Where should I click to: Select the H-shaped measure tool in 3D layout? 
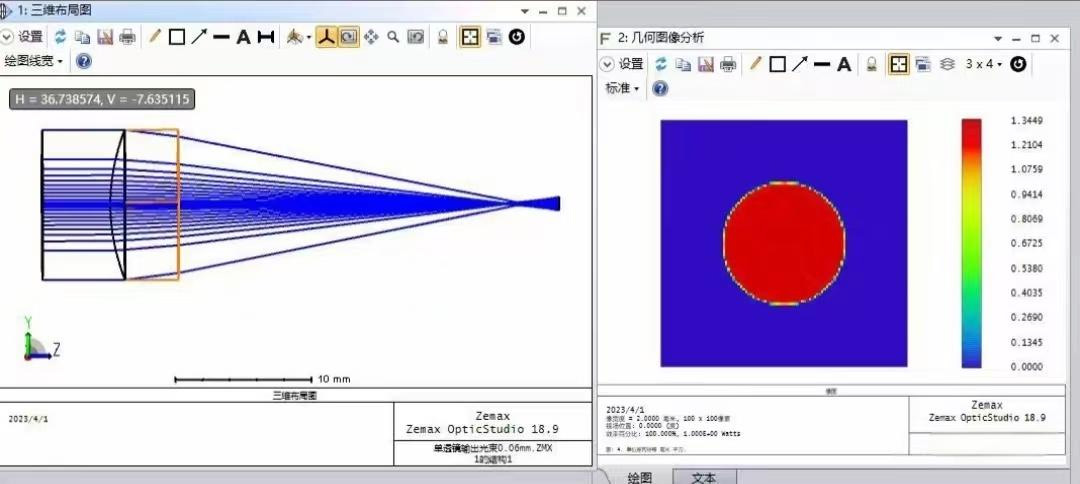point(266,37)
